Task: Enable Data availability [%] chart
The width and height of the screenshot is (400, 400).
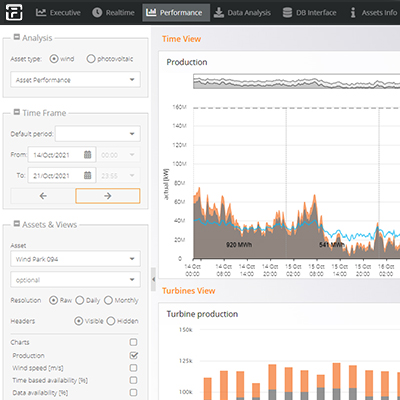Action: (133, 392)
